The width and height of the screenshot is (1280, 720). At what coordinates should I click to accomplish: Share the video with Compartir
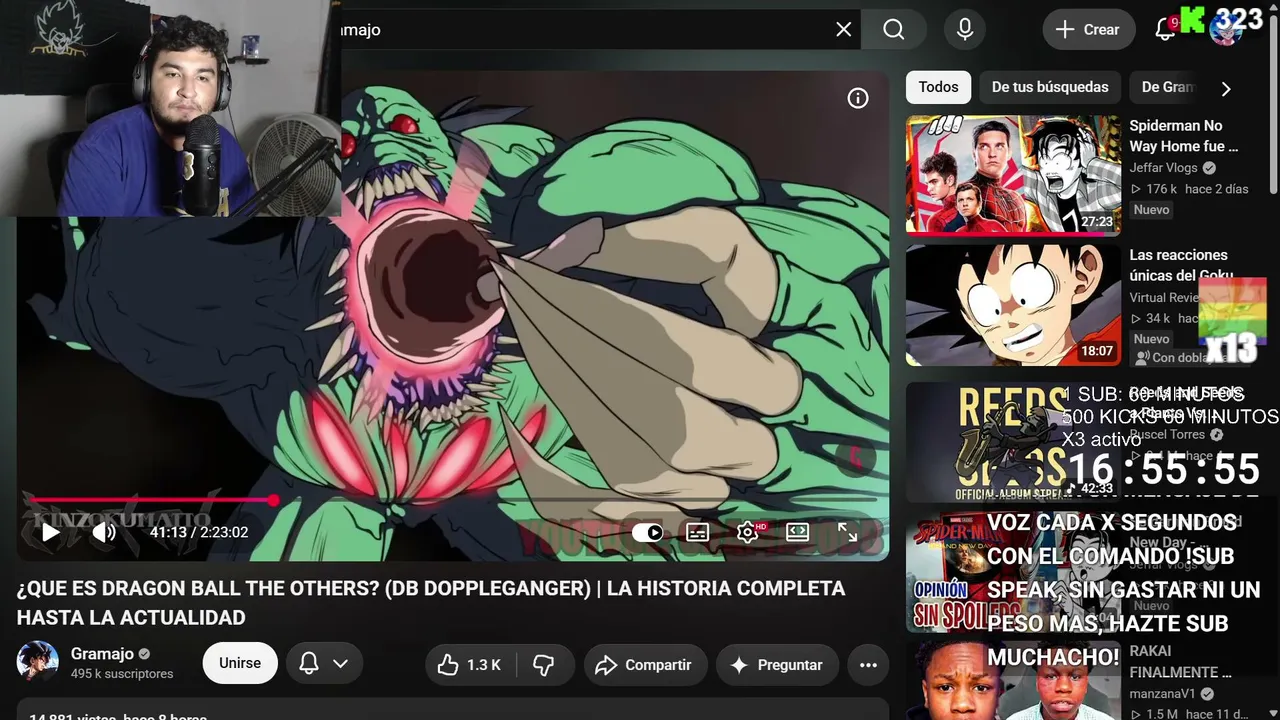pos(644,665)
